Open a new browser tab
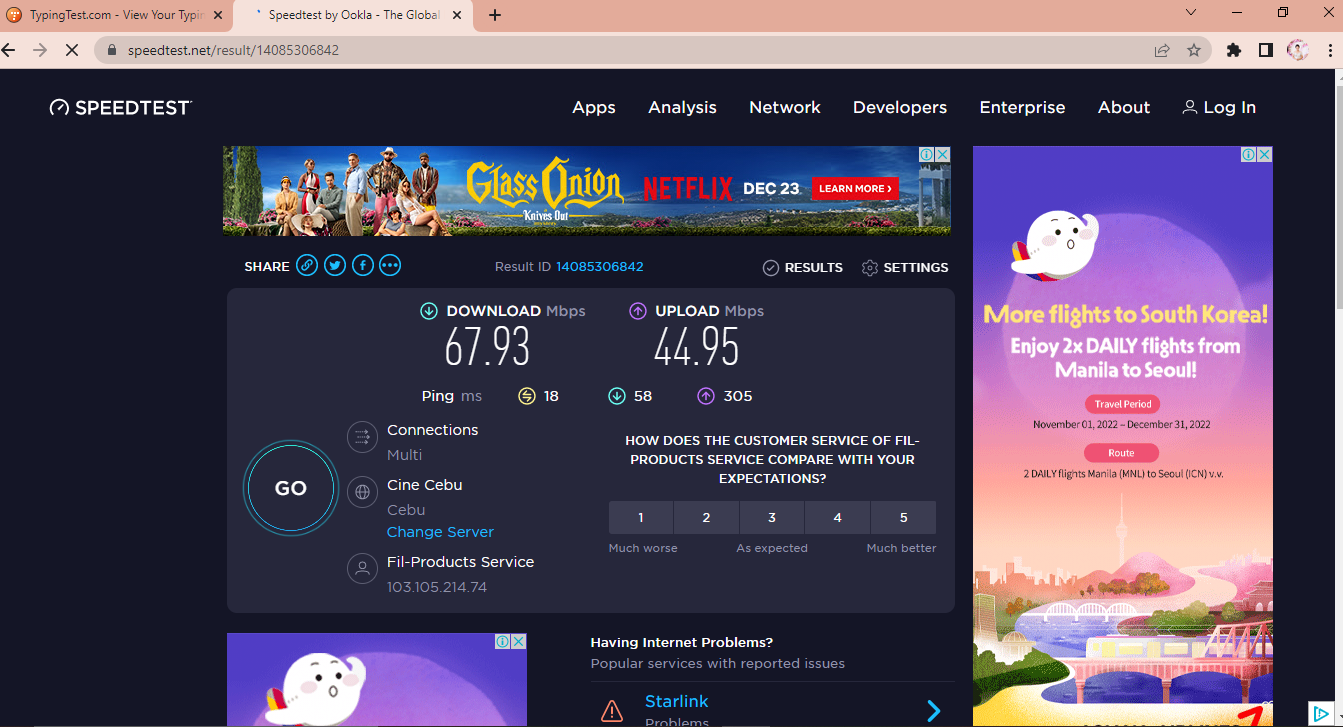The width and height of the screenshot is (1343, 727). pos(495,15)
